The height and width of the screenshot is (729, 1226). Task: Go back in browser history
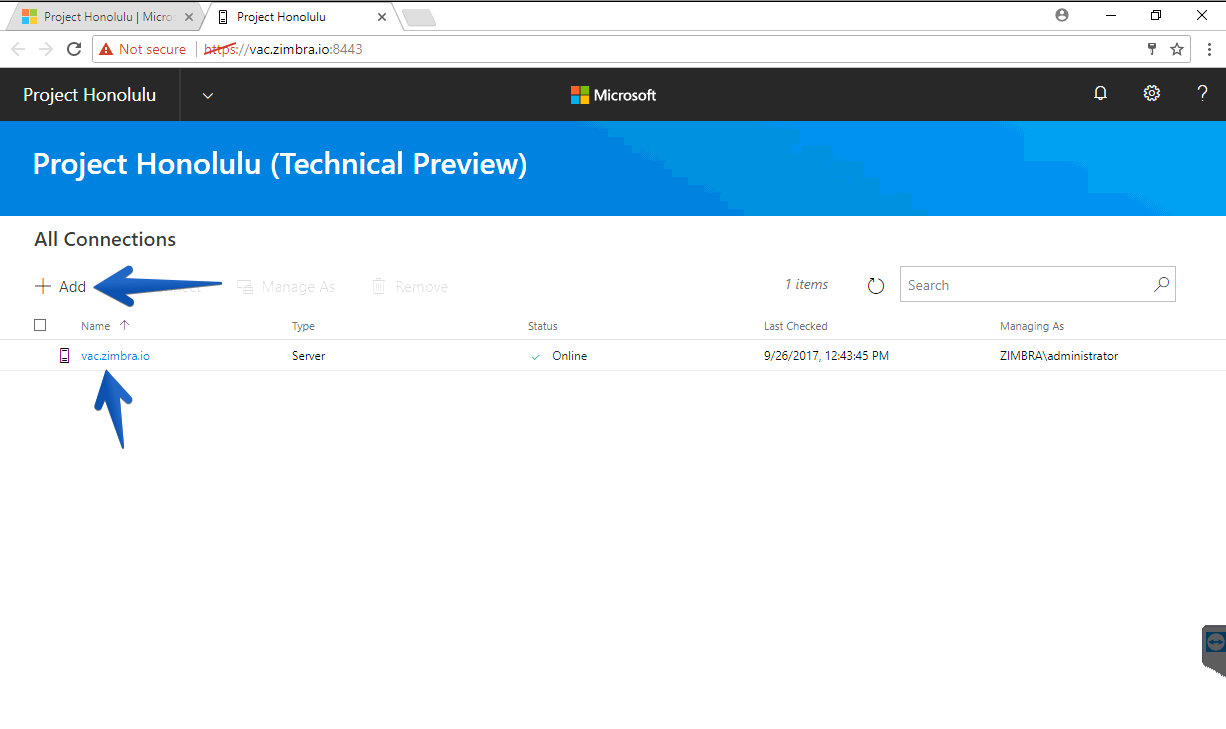point(18,49)
